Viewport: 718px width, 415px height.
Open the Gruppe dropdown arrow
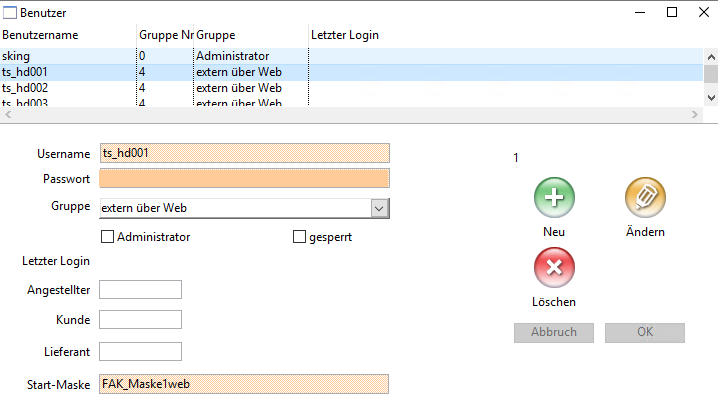point(379,208)
